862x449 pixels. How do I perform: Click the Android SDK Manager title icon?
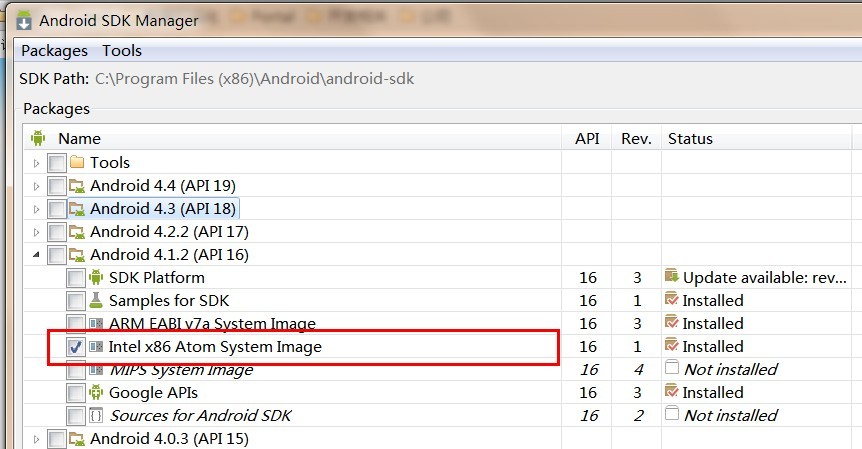click(24, 20)
